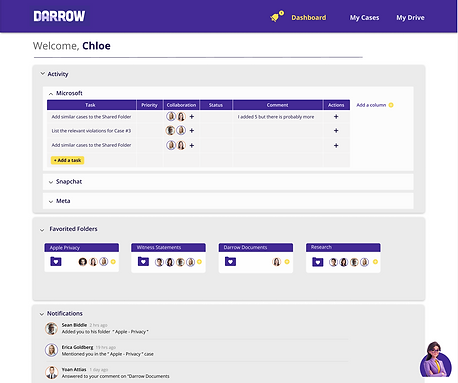
Task: Open actions plus for List the relevant violations task
Action: point(336,131)
